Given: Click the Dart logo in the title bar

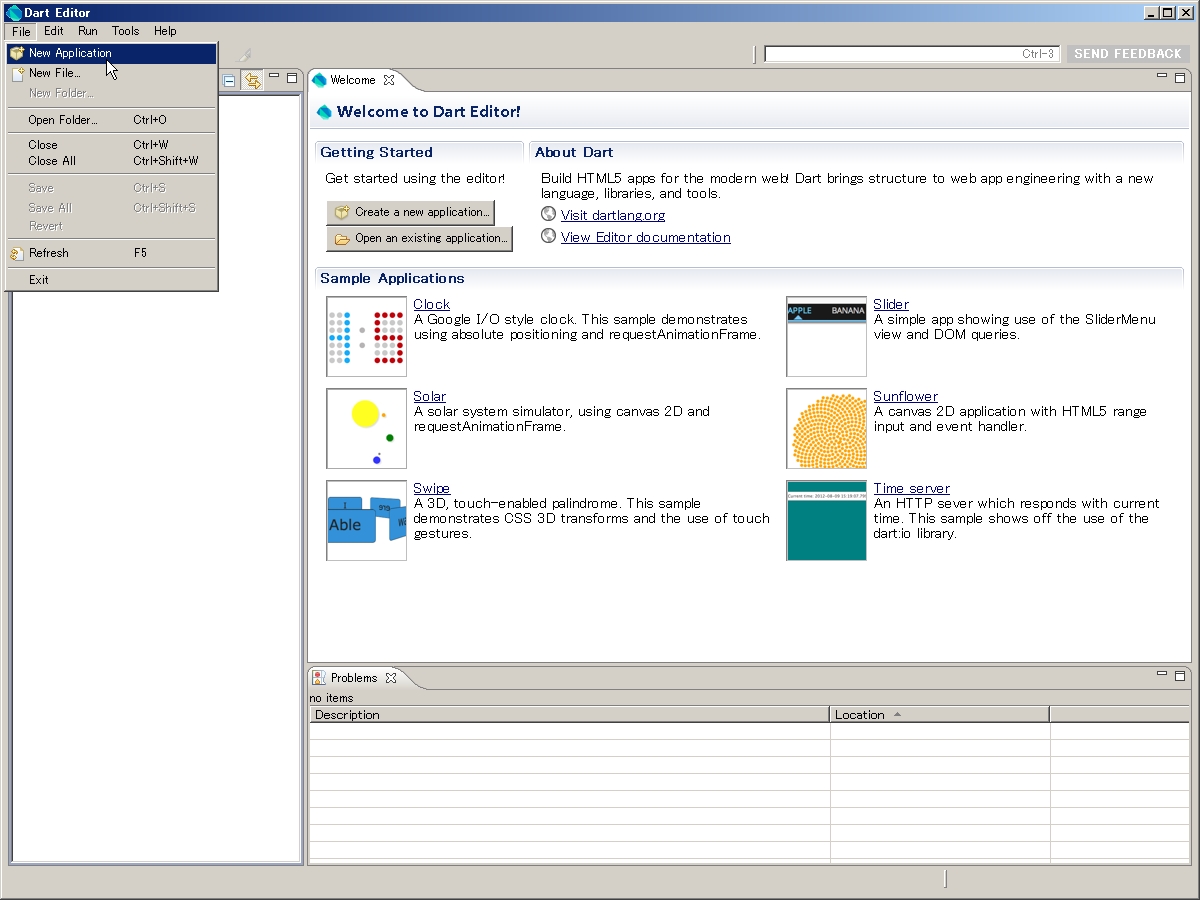Looking at the screenshot, I should click(14, 12).
